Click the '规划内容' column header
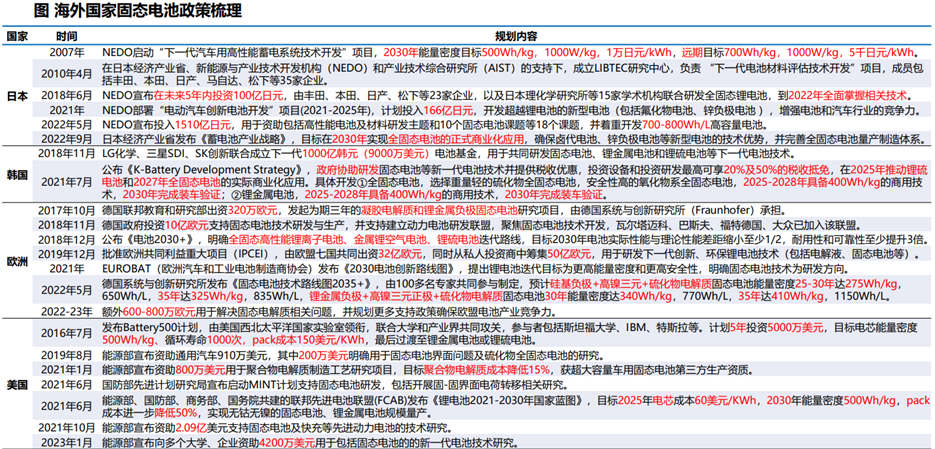Viewport: 935px width, 449px height. 516,35
